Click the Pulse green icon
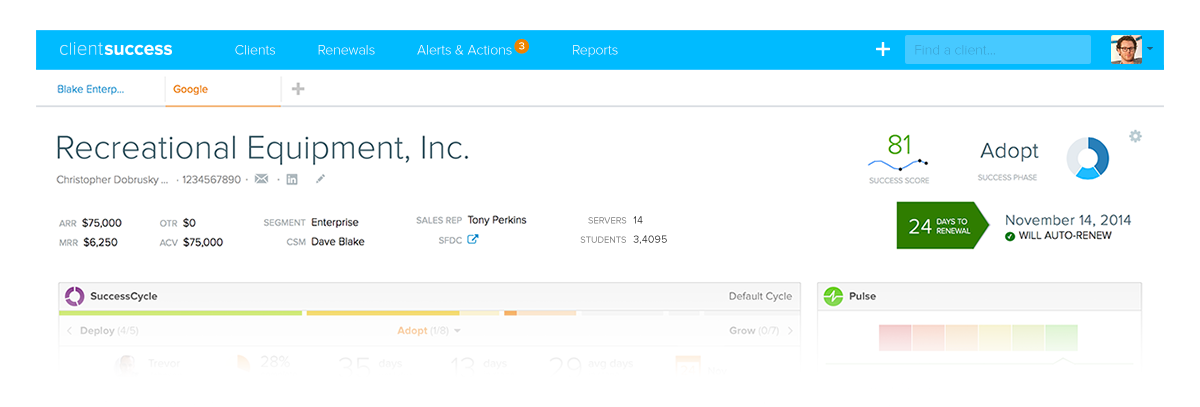Viewport: 1200px width, 407px height. [833, 296]
